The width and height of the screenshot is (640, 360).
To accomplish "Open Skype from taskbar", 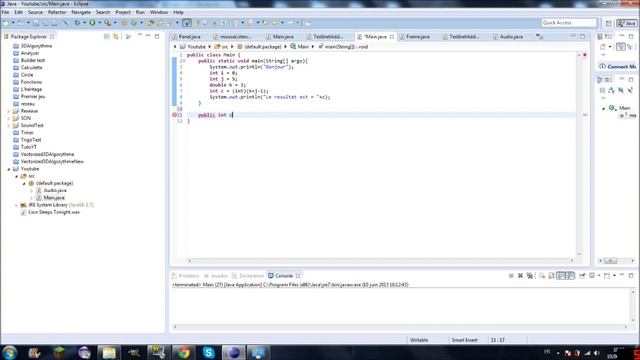I will pos(209,352).
